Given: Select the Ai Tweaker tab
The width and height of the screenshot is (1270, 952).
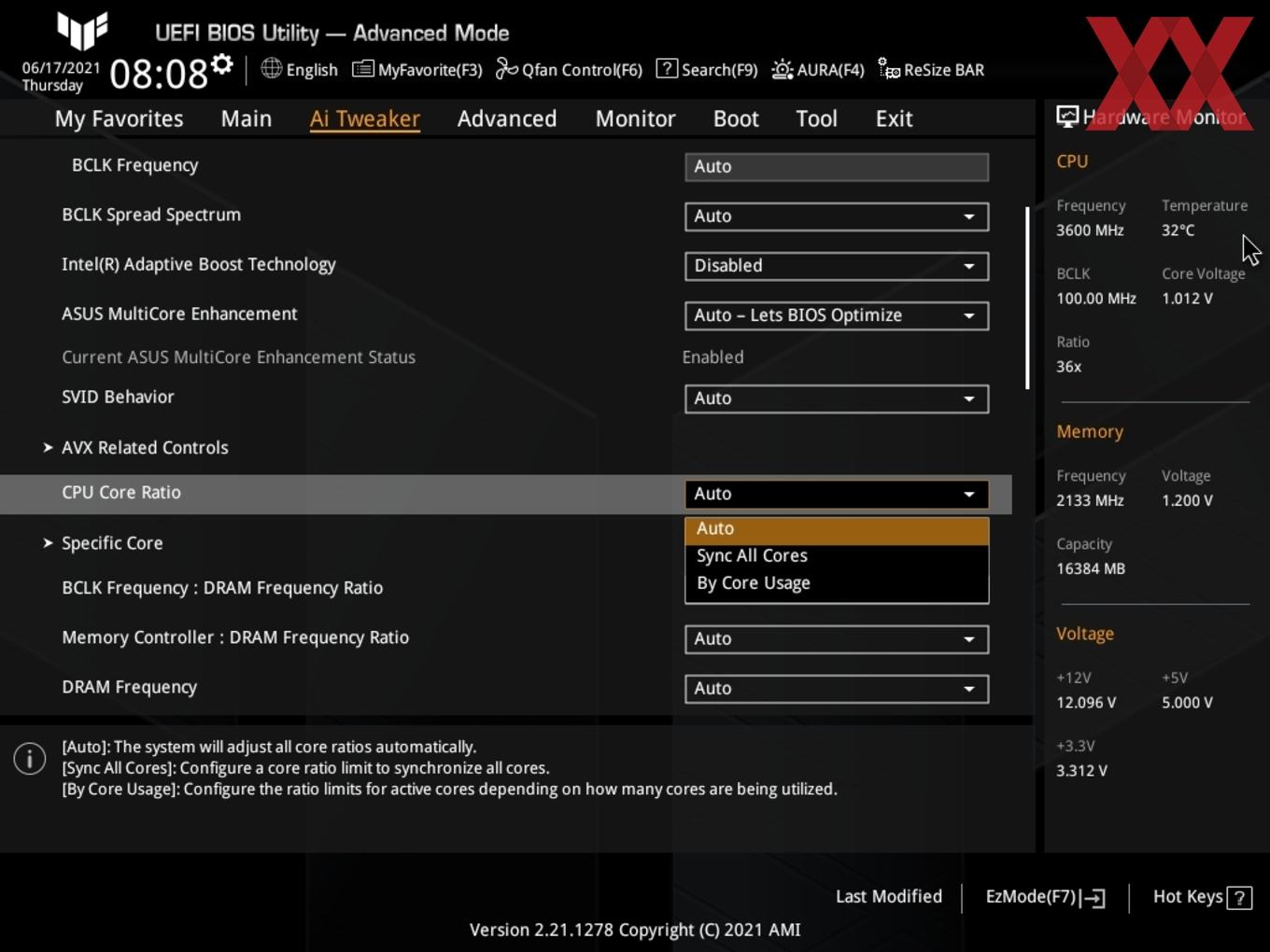Looking at the screenshot, I should point(365,119).
